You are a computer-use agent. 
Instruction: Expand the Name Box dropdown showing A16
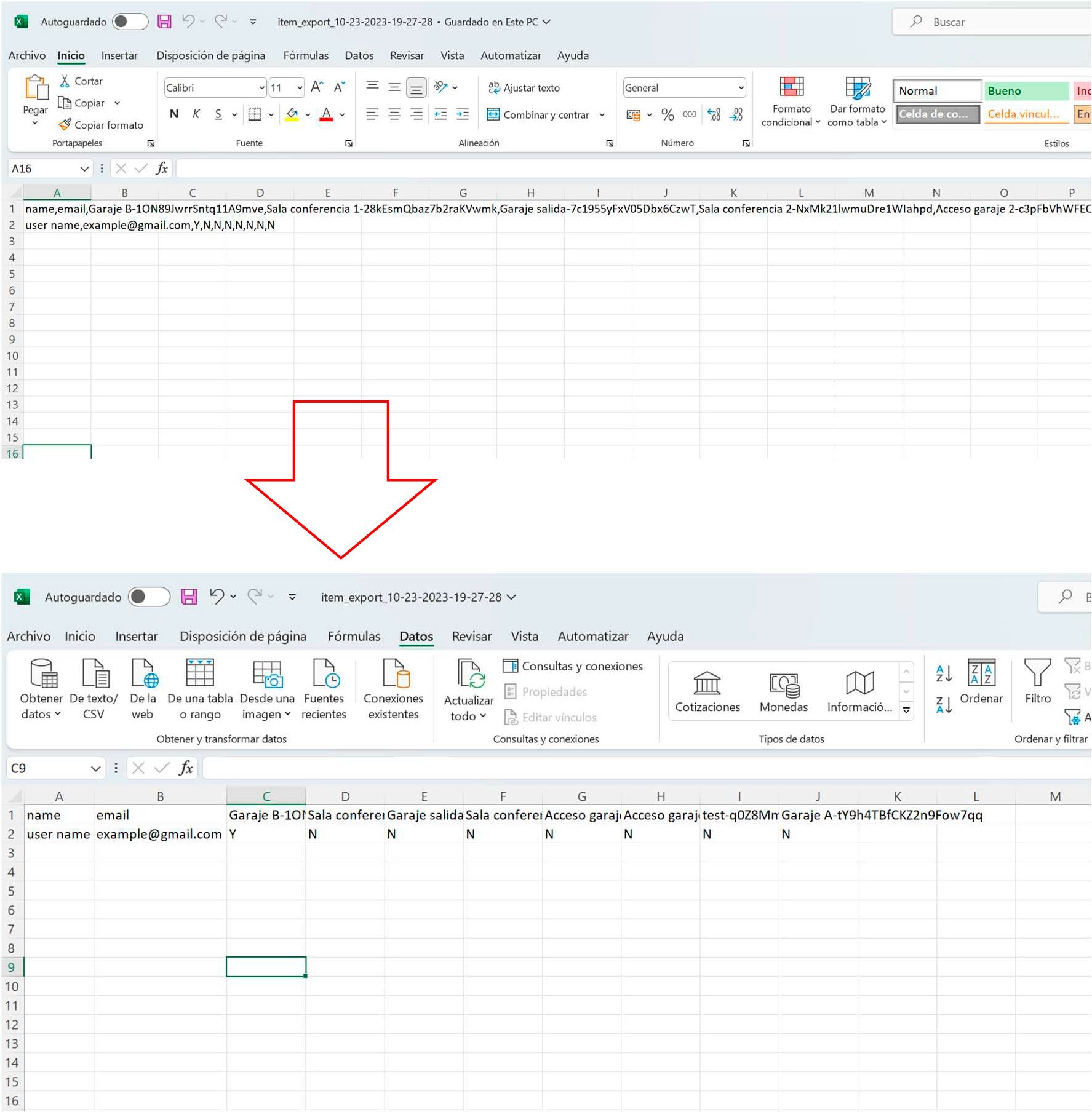[84, 169]
